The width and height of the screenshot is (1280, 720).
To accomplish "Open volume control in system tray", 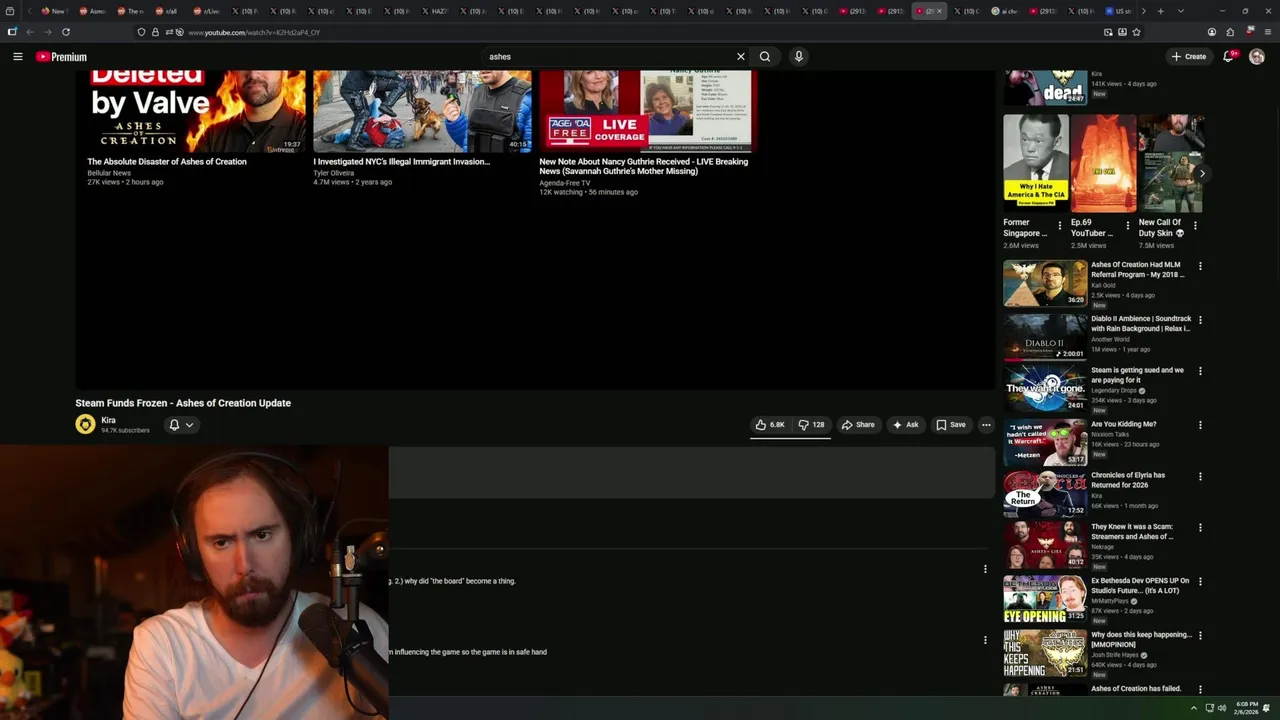I will tap(1222, 708).
